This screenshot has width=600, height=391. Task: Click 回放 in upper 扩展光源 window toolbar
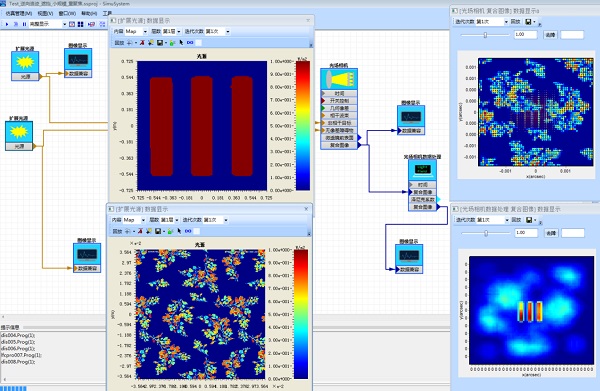click(119, 43)
